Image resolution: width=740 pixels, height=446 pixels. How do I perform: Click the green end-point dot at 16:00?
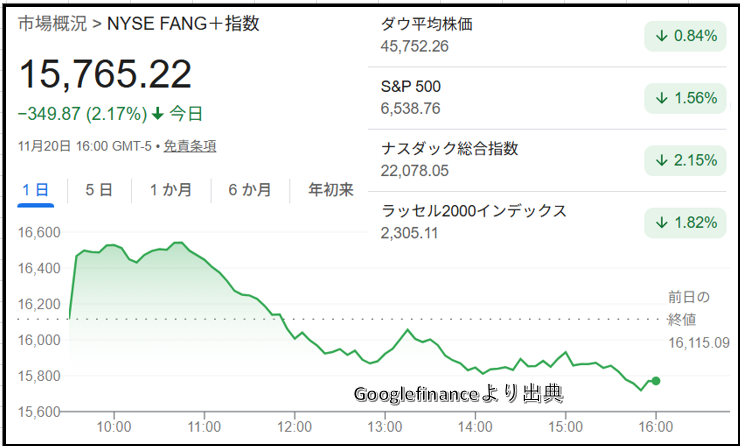click(656, 380)
